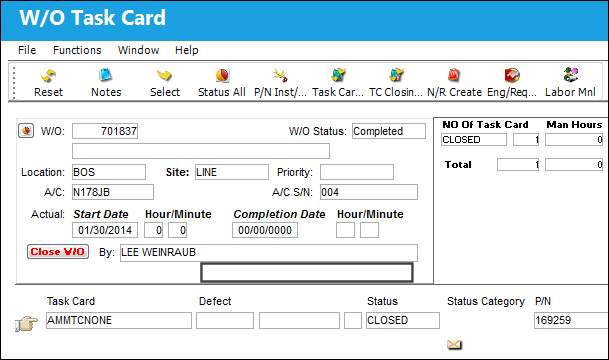This screenshot has height=360, width=609.
Task: Click the Close W/O button
Action: (58, 252)
